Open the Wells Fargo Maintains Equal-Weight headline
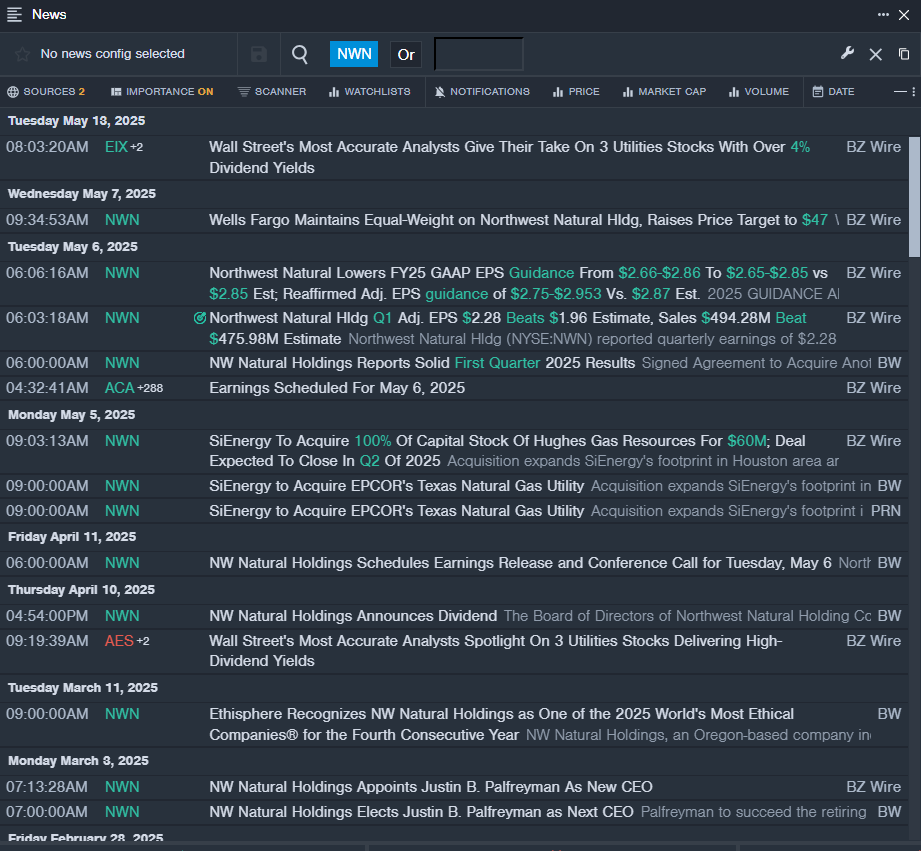The image size is (921, 851). coord(518,220)
